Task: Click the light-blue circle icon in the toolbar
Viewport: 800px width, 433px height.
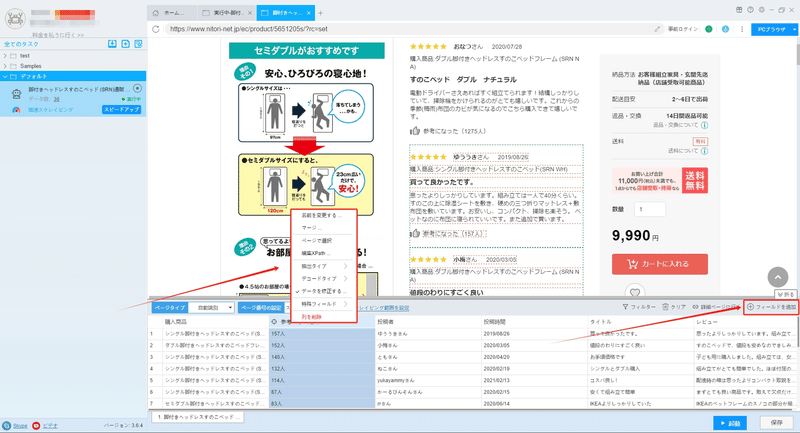Action: 725,29
